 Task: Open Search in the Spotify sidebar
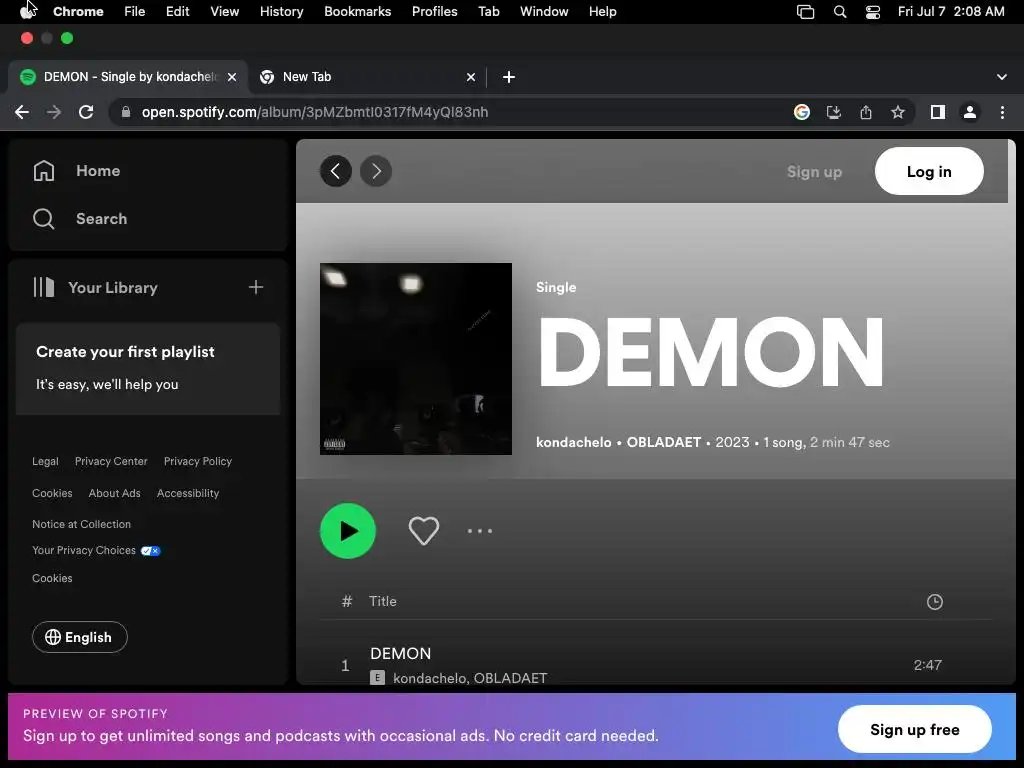click(80, 219)
